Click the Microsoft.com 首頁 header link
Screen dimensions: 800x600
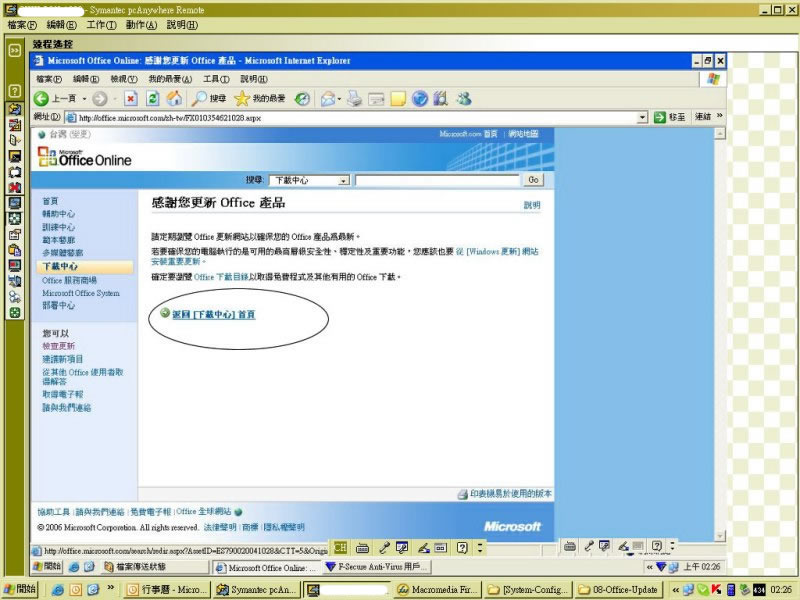[x=468, y=134]
